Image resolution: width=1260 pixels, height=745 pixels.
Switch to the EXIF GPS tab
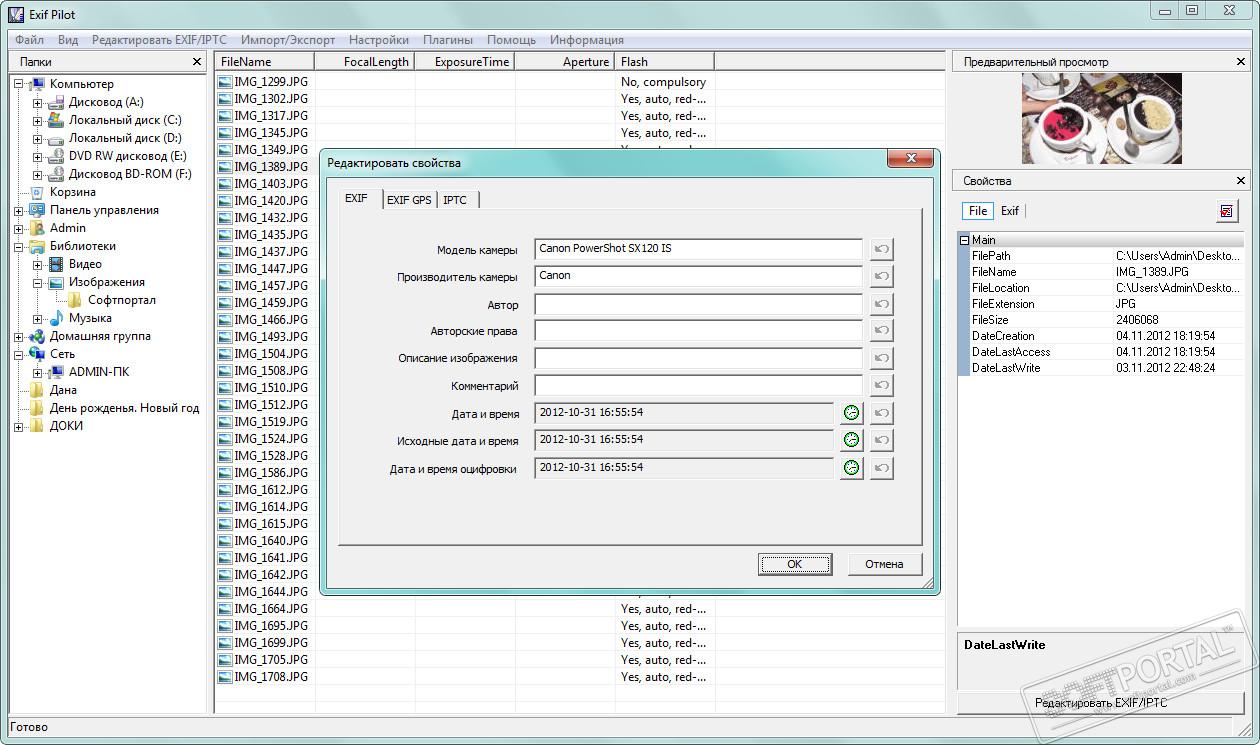409,200
